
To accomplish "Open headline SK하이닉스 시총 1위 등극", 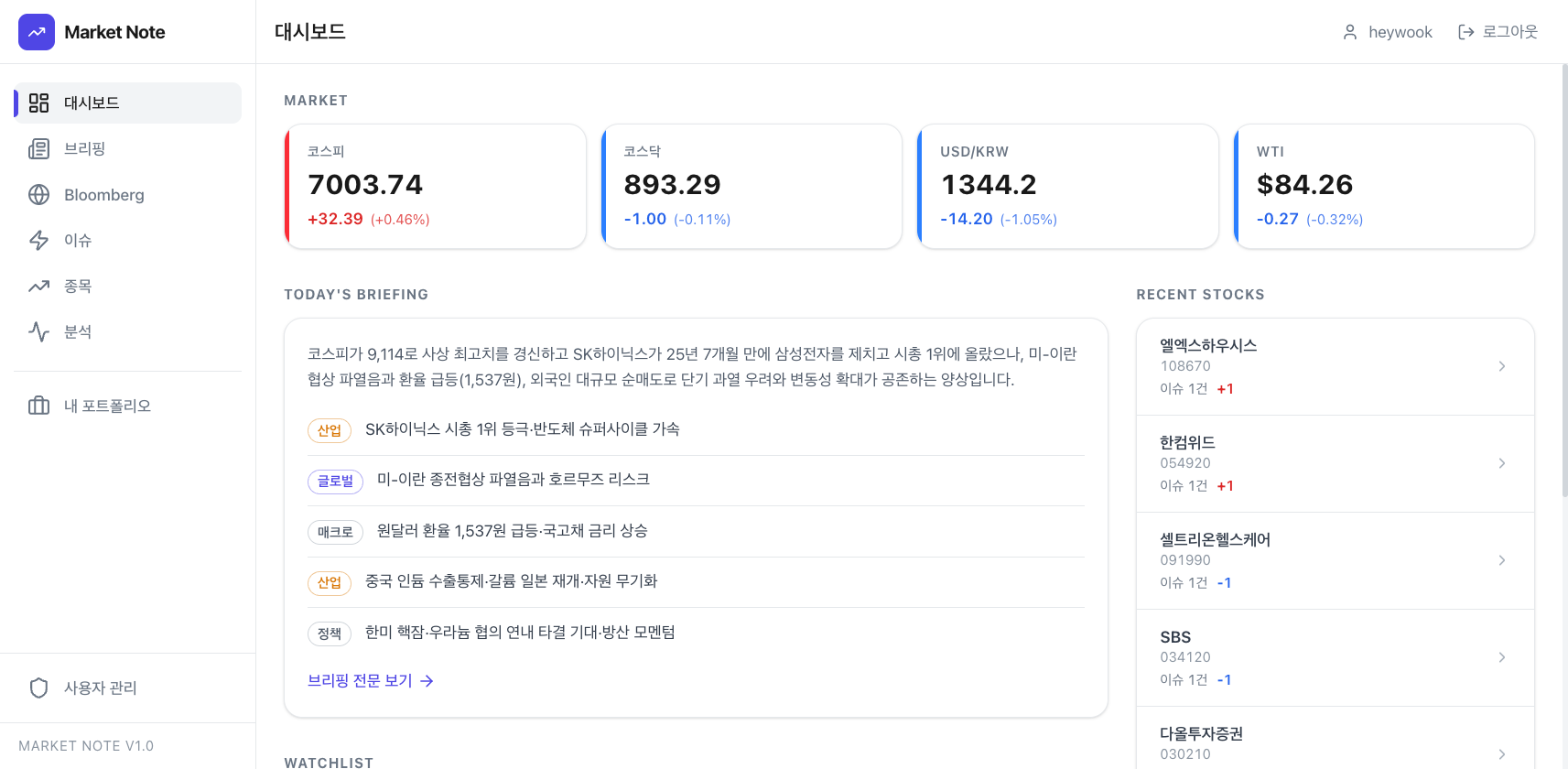I will point(522,429).
